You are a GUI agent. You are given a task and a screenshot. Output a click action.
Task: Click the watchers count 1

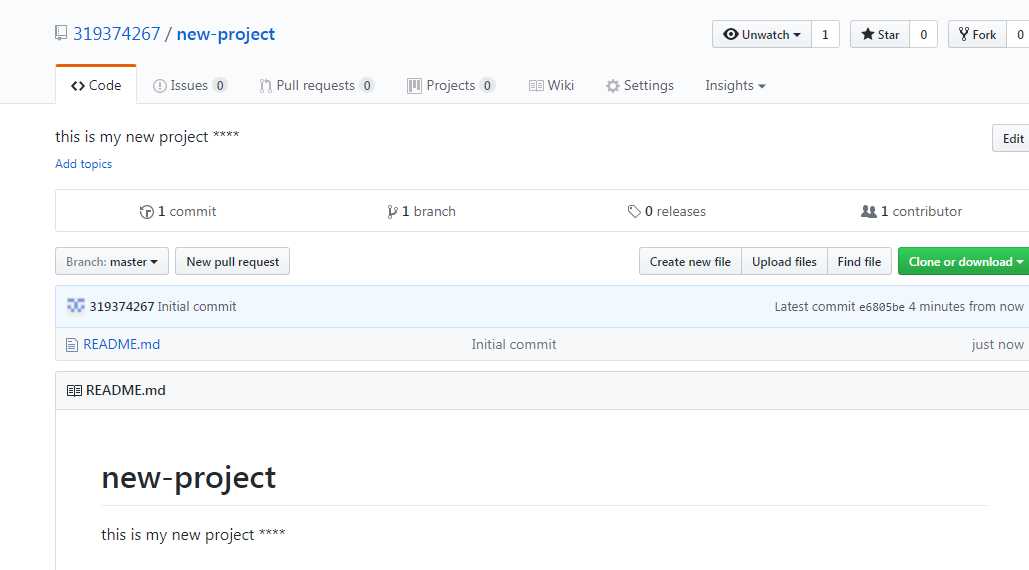825,34
